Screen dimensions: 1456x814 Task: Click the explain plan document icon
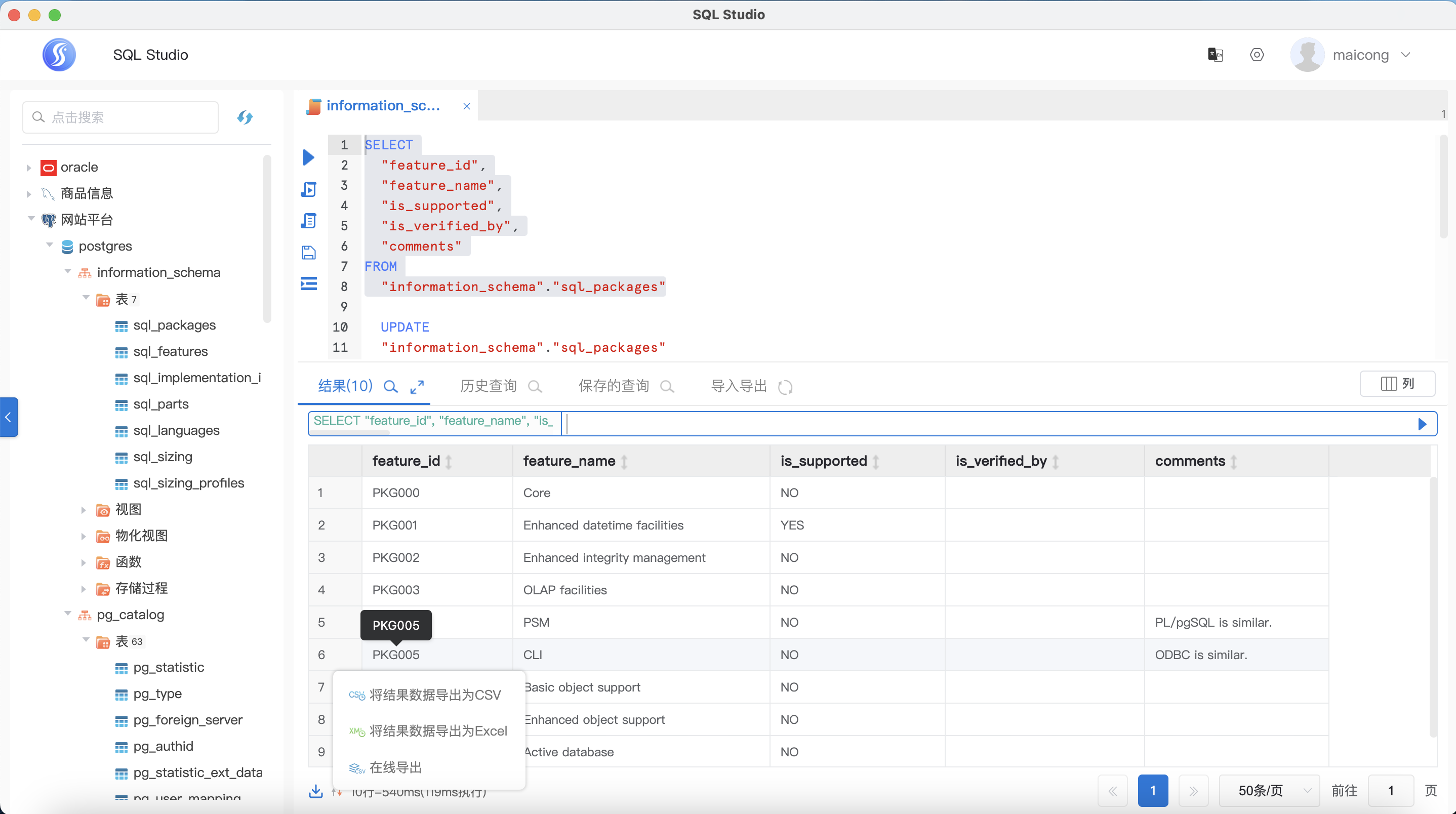pyautogui.click(x=309, y=221)
